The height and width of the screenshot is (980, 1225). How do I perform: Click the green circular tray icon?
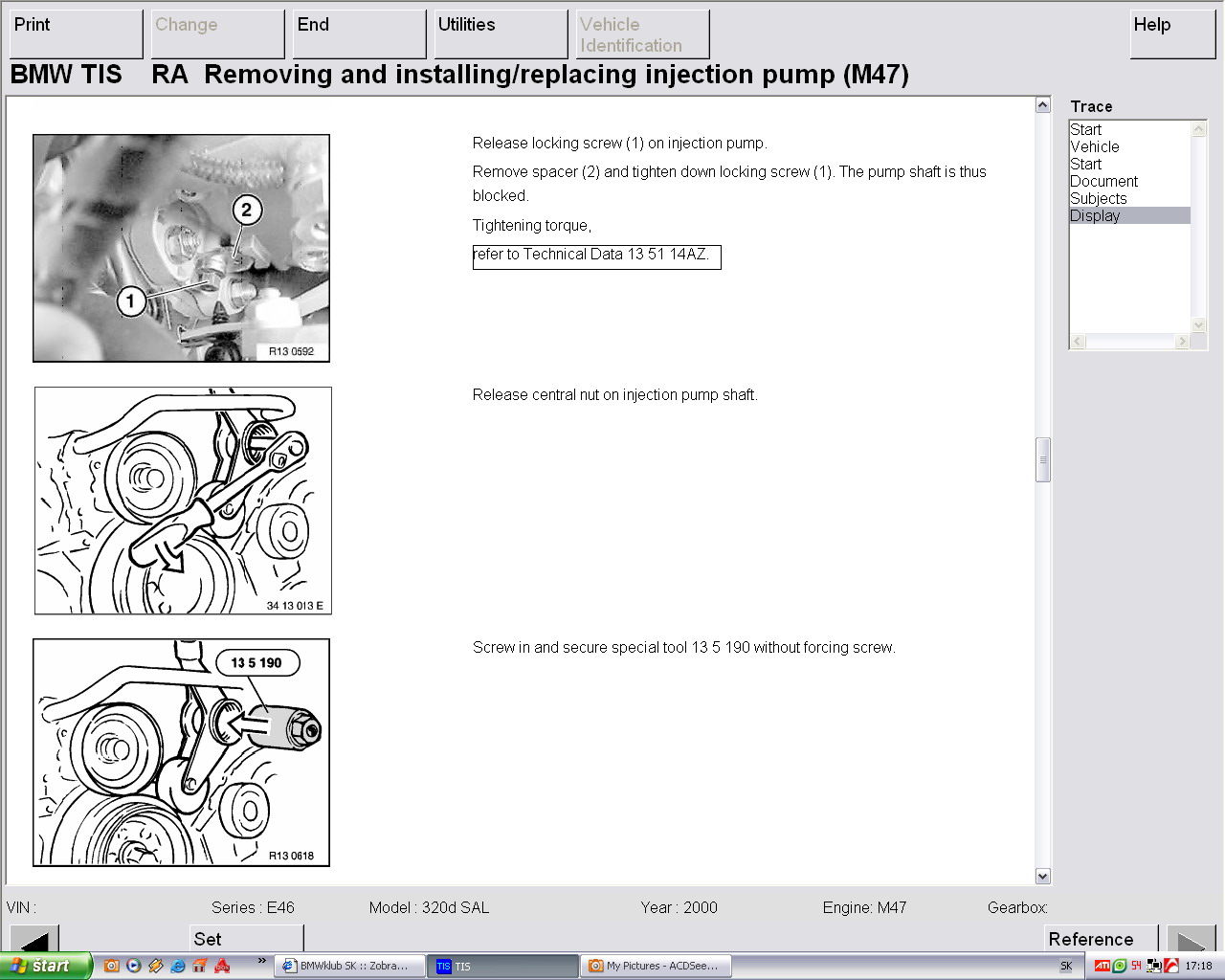(1120, 967)
